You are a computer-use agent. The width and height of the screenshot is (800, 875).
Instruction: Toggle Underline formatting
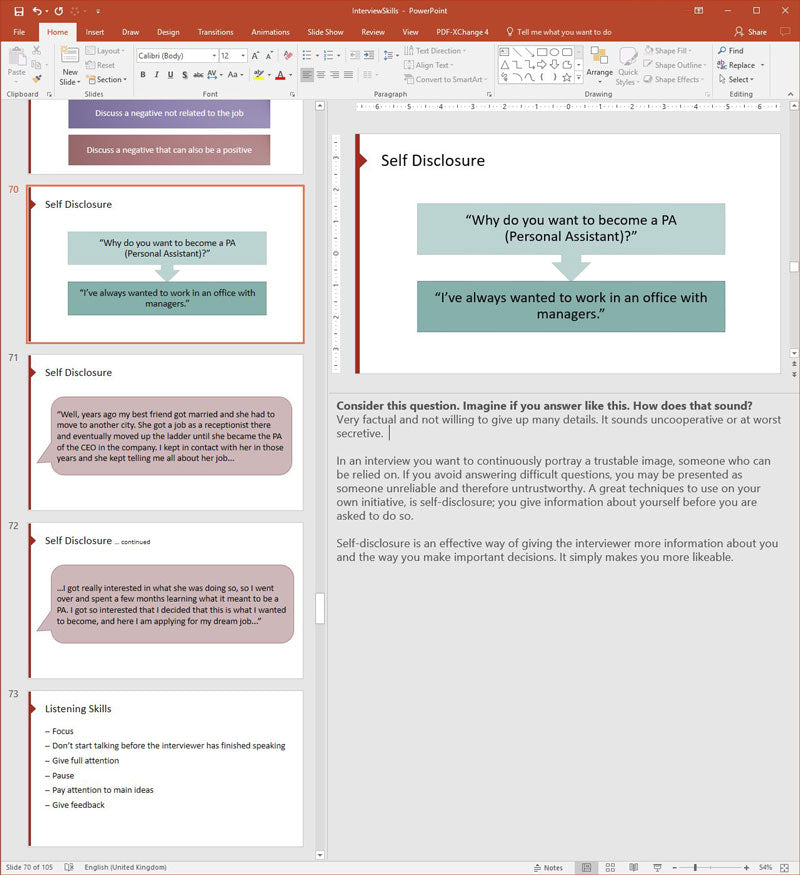pyautogui.click(x=170, y=74)
